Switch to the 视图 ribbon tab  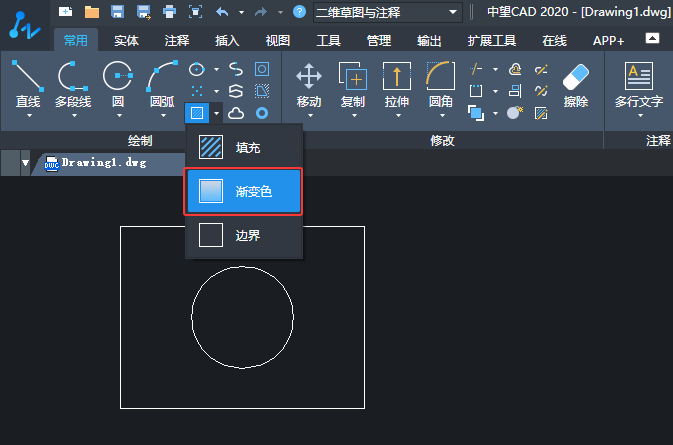tap(278, 40)
